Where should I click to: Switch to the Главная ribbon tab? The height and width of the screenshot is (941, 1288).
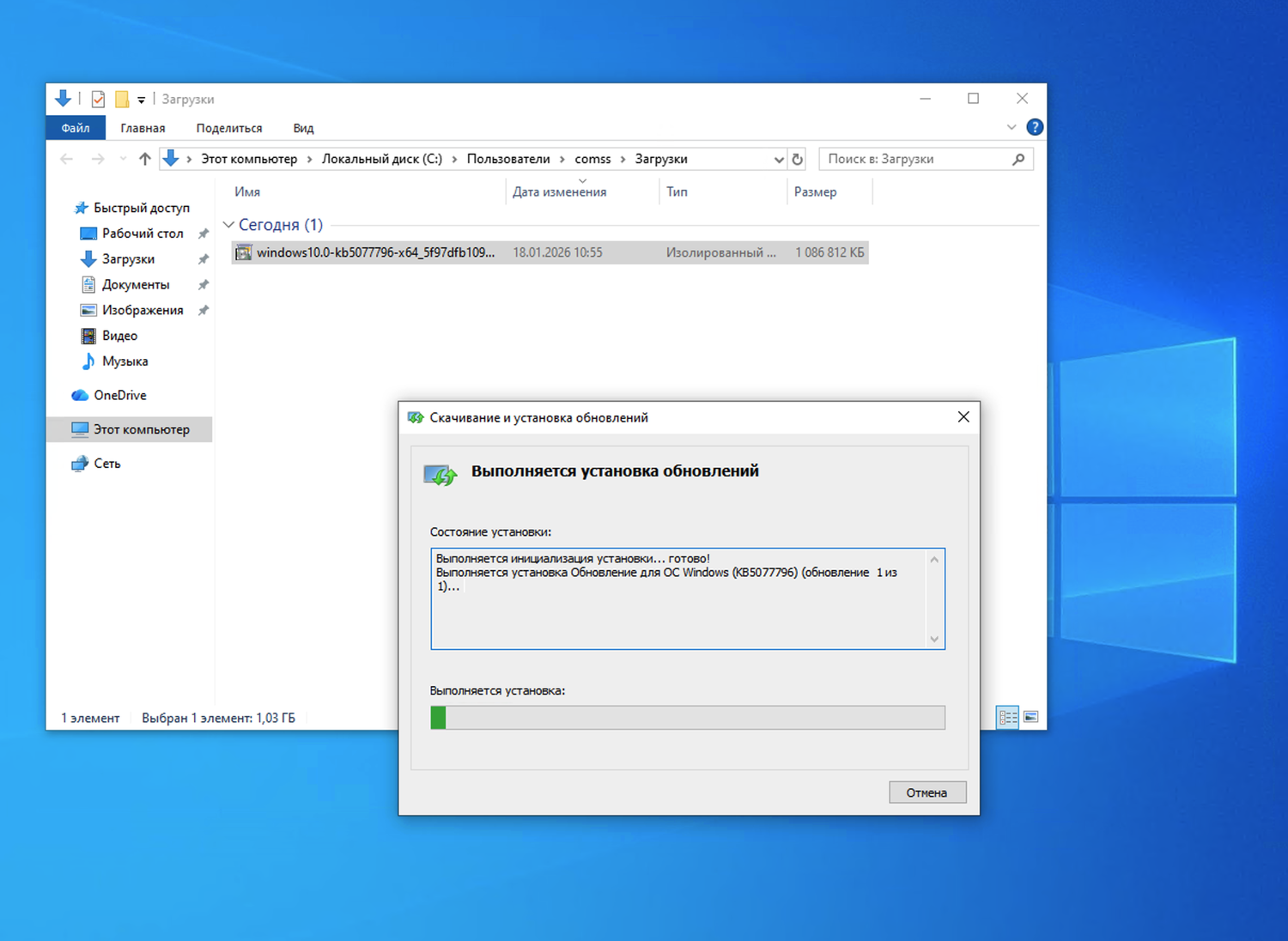pos(143,128)
